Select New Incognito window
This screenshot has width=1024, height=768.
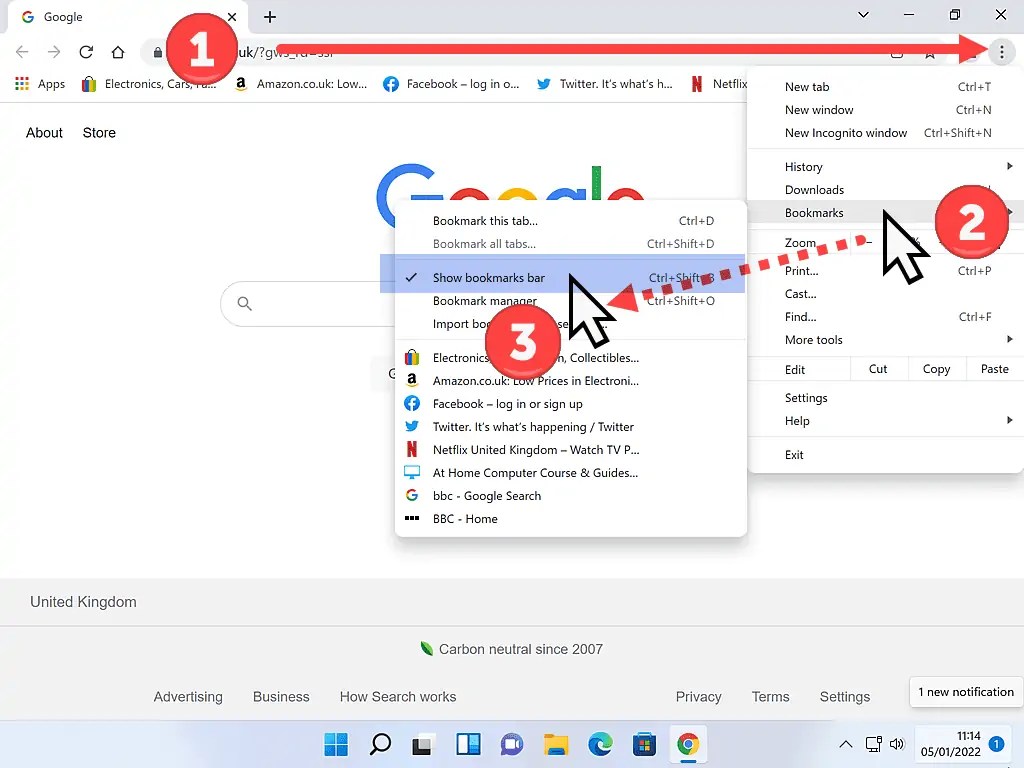click(885, 133)
